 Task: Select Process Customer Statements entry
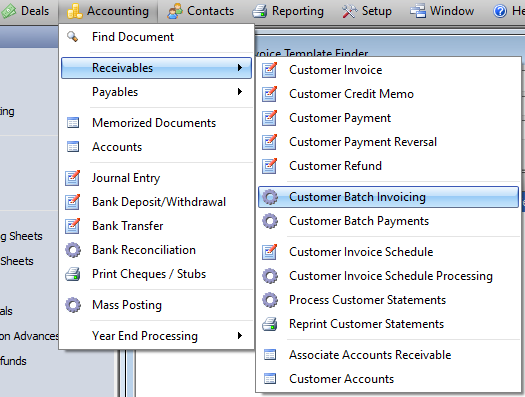tap(388, 300)
